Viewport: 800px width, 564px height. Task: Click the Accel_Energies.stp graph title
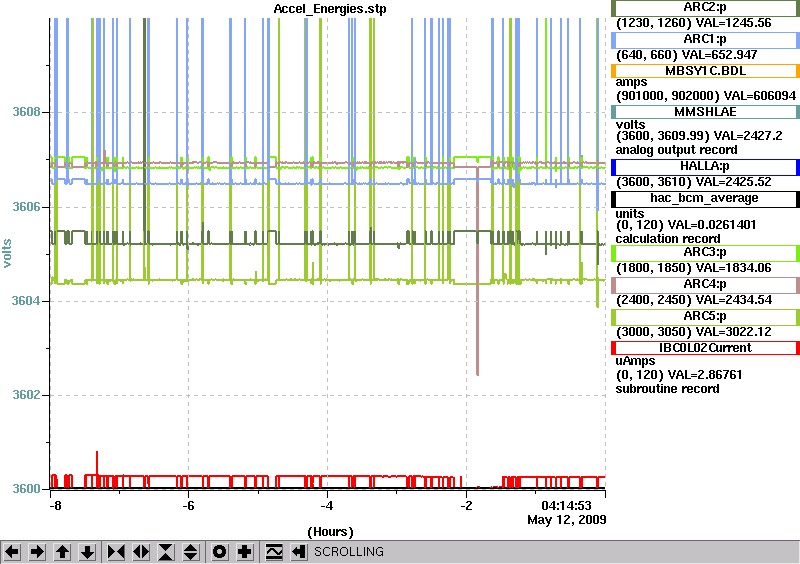330,9
